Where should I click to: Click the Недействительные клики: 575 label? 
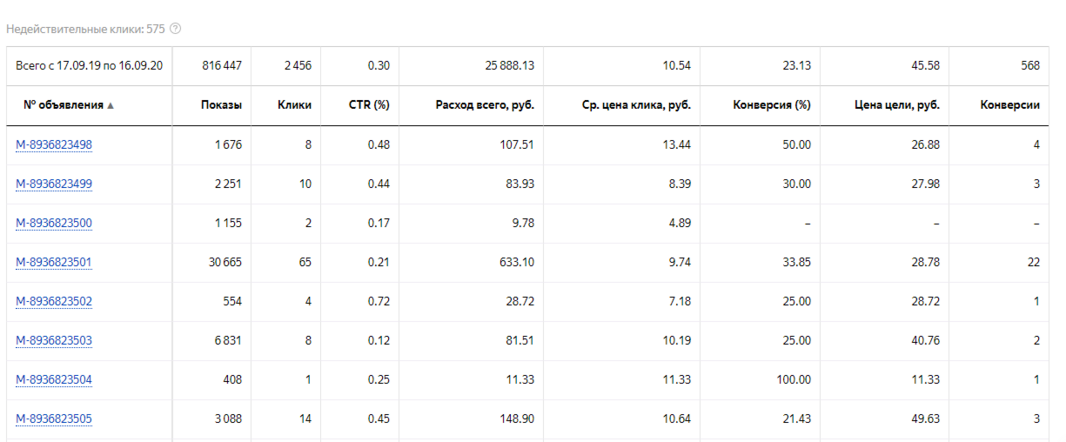click(86, 29)
